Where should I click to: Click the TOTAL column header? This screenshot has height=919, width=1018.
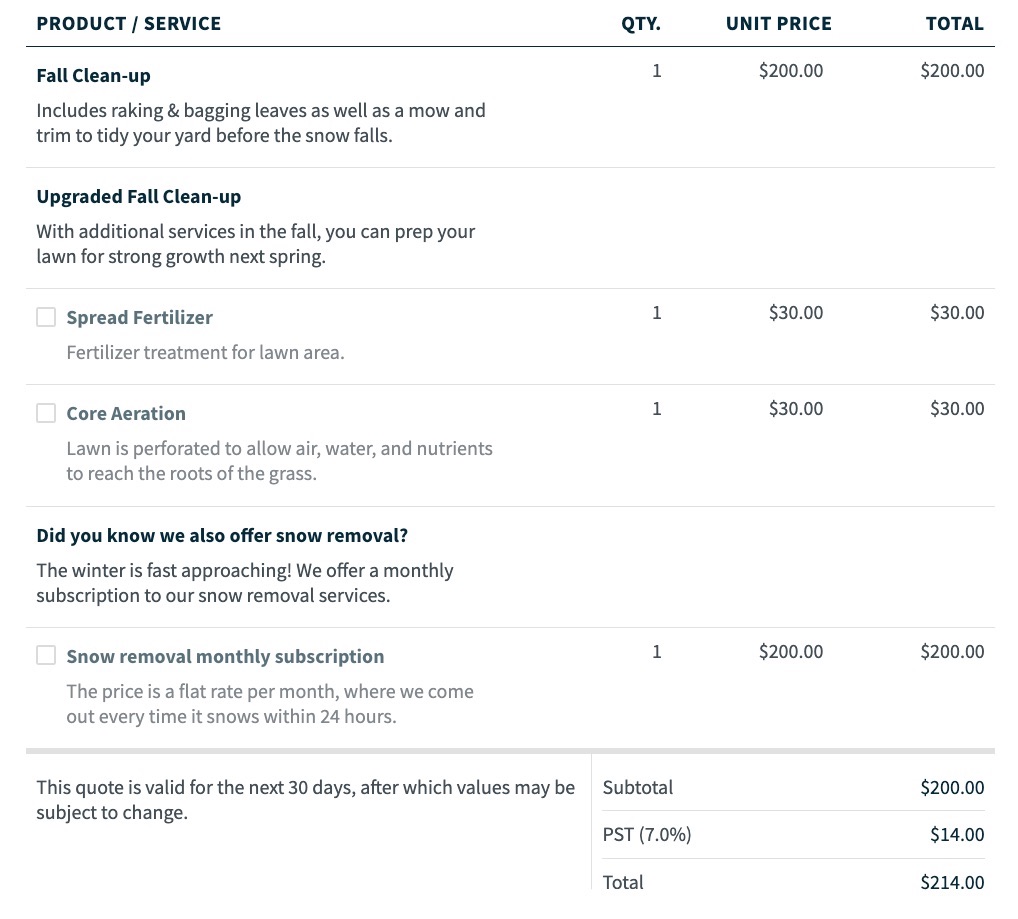pyautogui.click(x=954, y=23)
